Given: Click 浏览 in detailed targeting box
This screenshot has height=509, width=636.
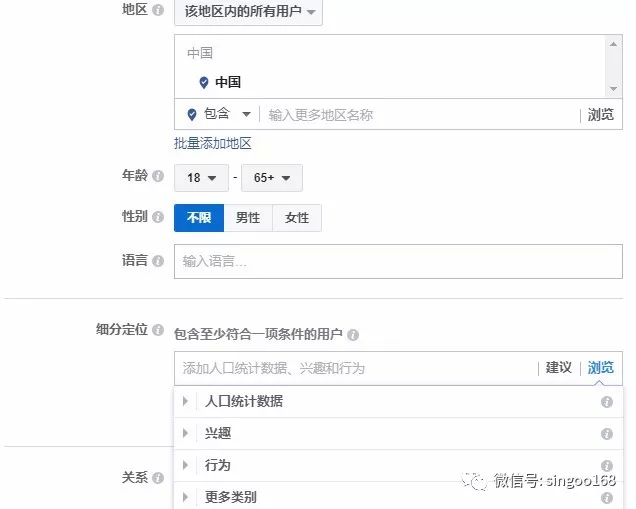Looking at the screenshot, I should click(x=601, y=367).
